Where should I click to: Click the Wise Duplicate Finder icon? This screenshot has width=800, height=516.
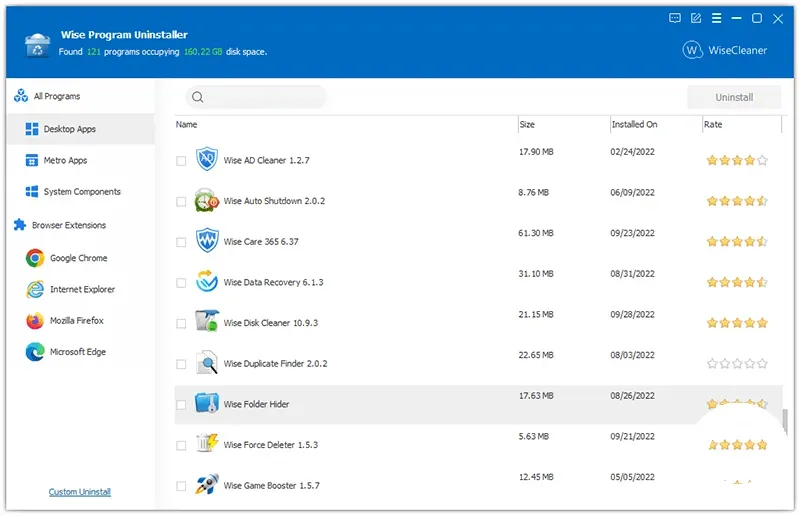[207, 362]
